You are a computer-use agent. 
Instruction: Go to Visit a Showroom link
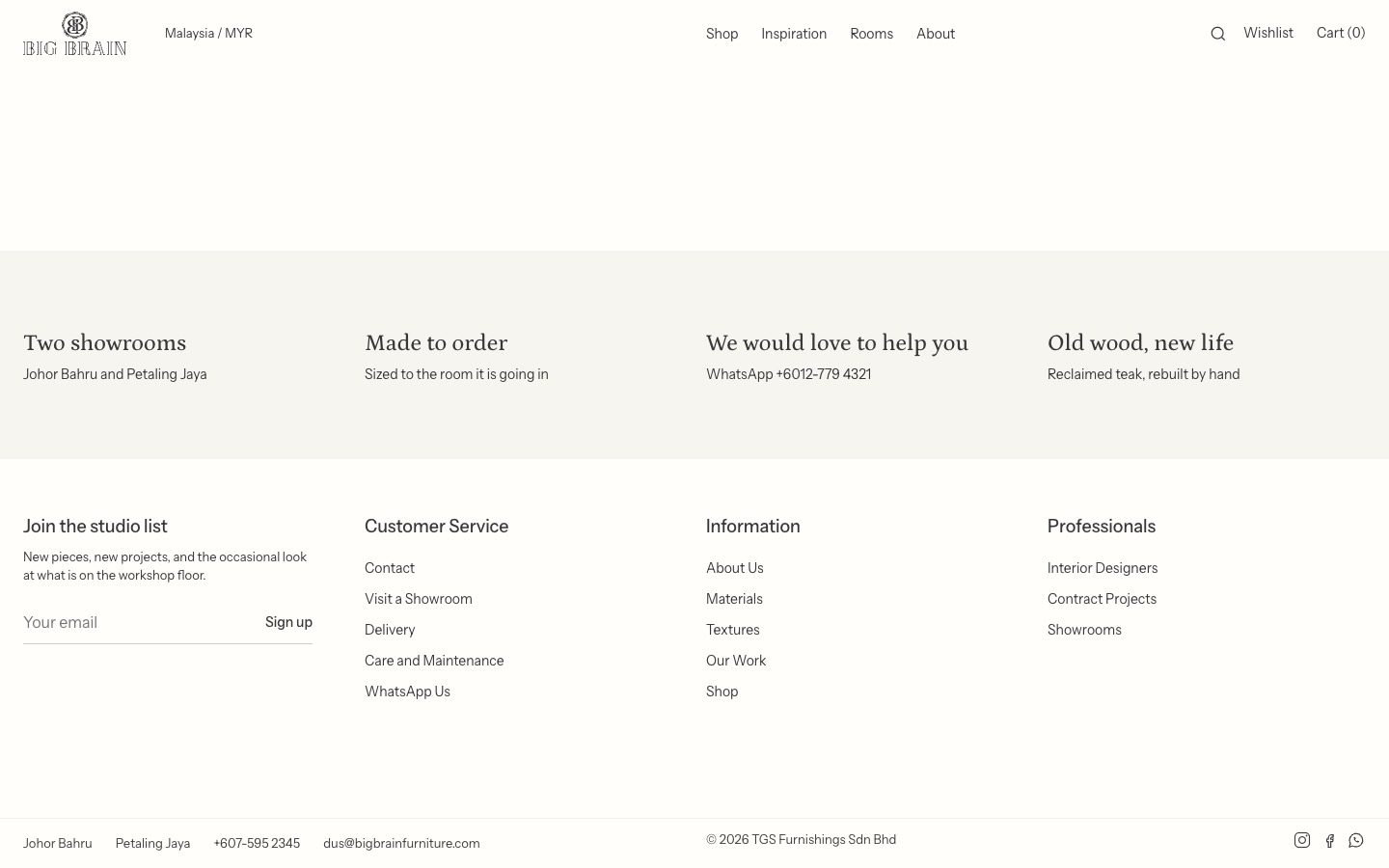pyautogui.click(x=419, y=599)
